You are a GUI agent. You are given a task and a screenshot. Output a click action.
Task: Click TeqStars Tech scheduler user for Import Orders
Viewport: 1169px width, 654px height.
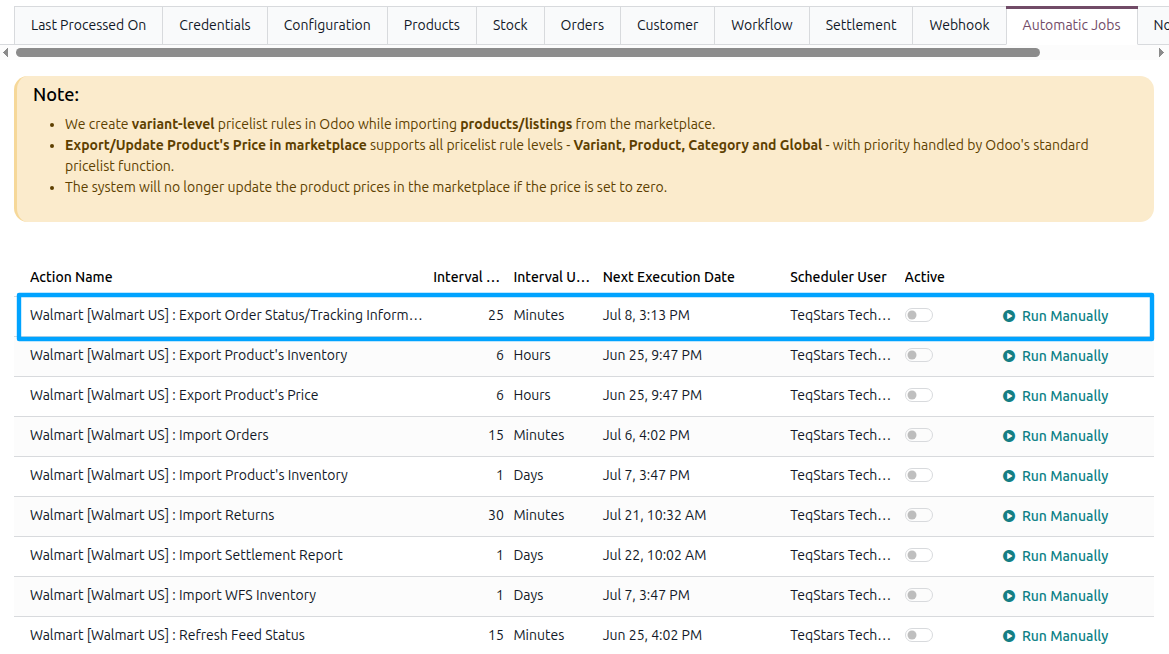pyautogui.click(x=840, y=435)
